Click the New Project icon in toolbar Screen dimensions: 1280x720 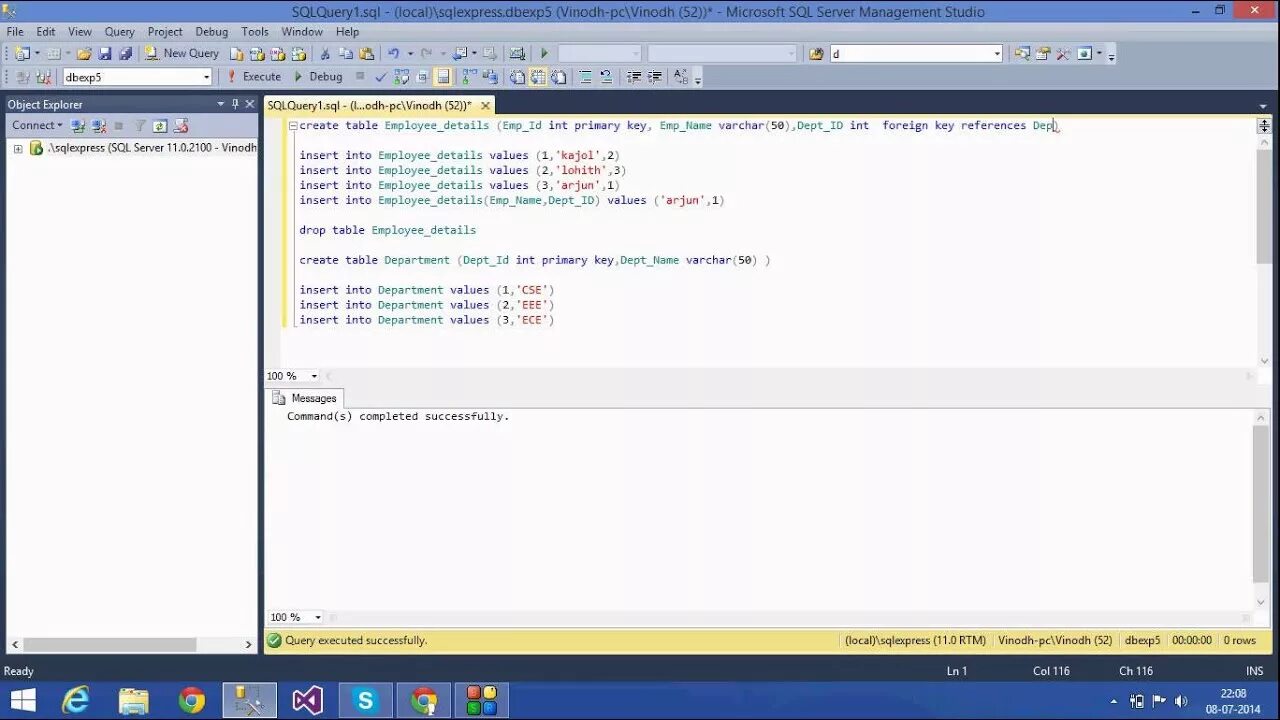point(21,53)
